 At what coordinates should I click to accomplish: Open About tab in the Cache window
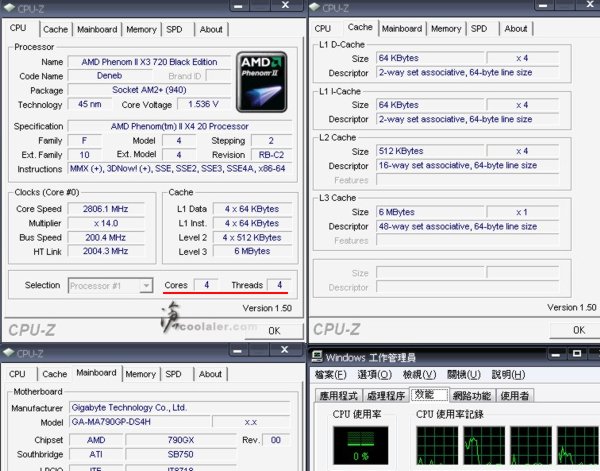click(x=516, y=29)
